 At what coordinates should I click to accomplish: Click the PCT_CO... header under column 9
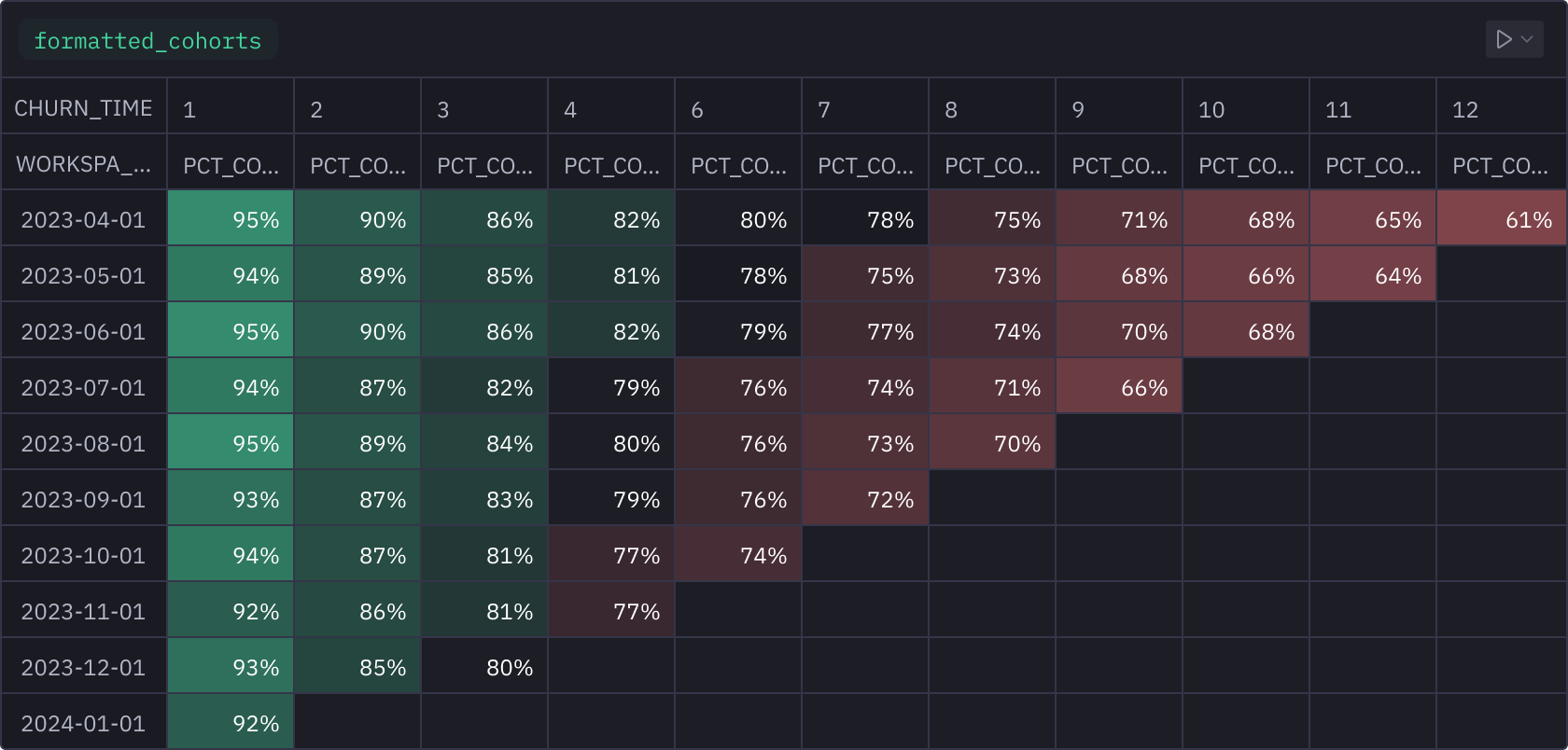(1119, 164)
